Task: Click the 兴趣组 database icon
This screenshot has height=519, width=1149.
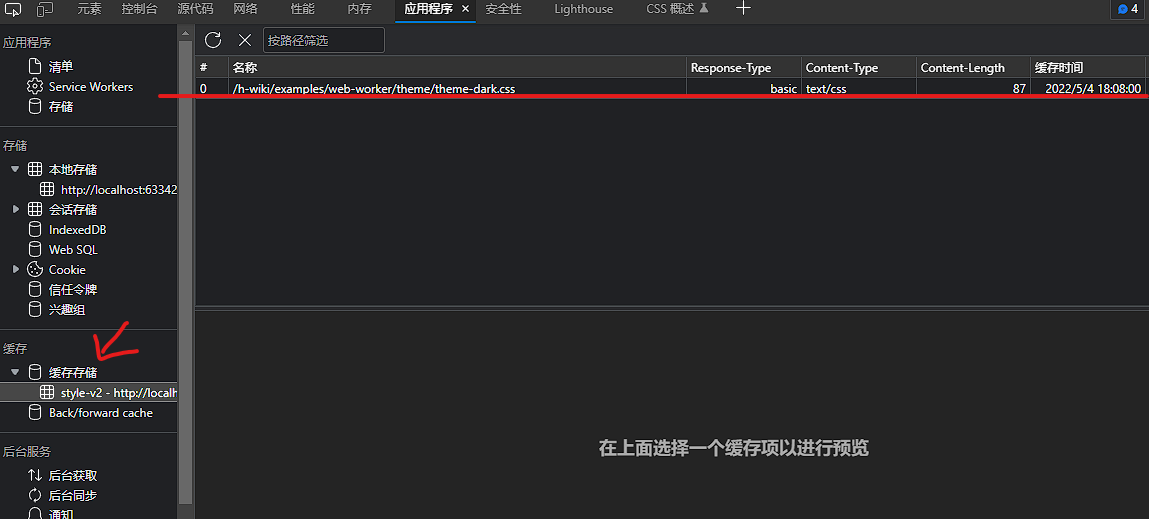Action: 34,310
